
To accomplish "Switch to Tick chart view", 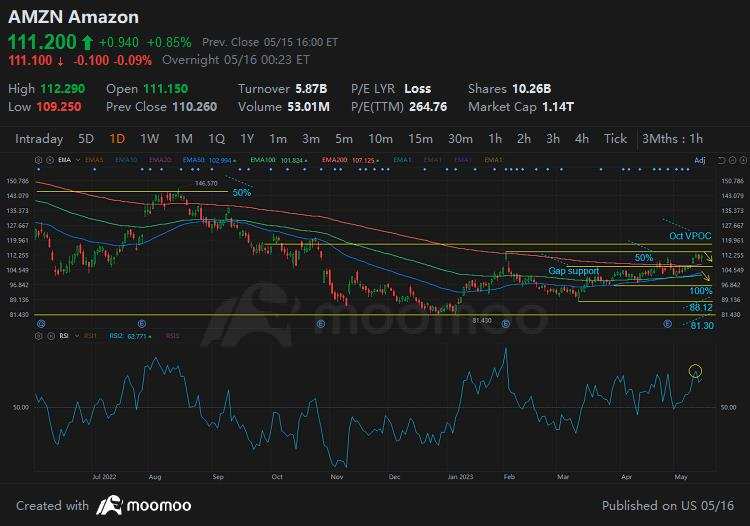I will 615,139.
